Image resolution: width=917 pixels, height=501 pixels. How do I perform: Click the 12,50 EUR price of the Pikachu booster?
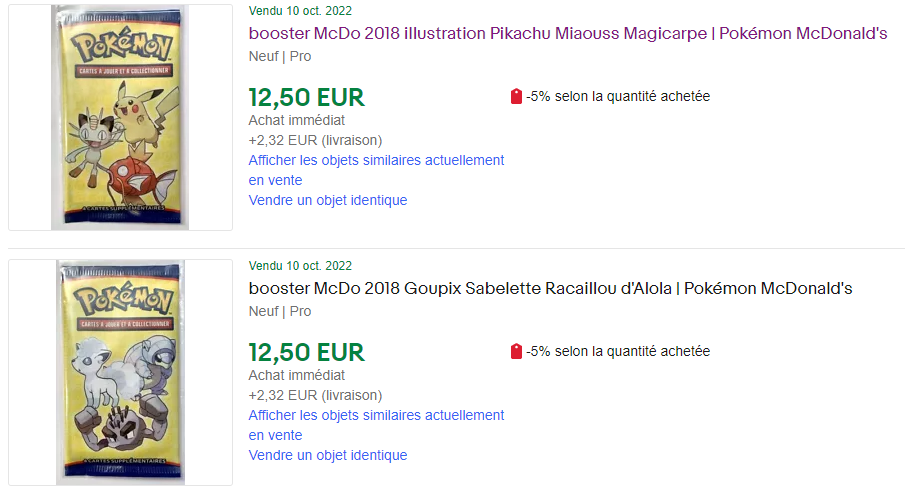[306, 98]
